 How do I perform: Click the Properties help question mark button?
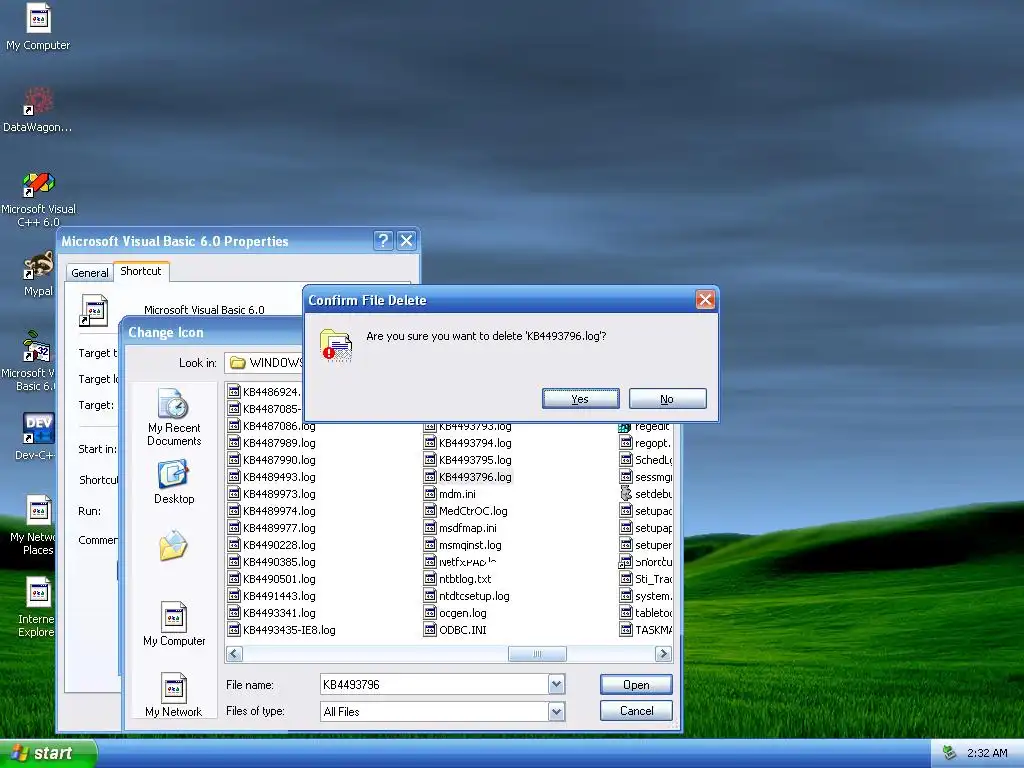coord(383,240)
